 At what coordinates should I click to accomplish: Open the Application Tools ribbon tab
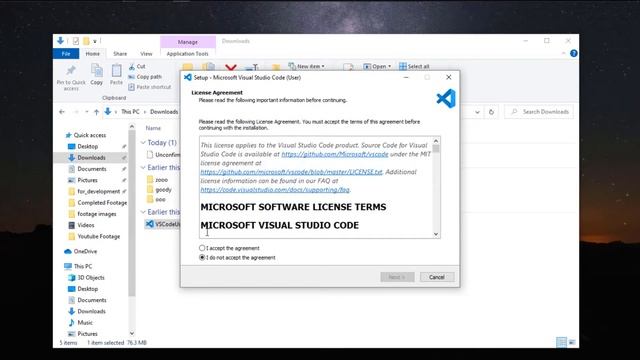(187, 53)
